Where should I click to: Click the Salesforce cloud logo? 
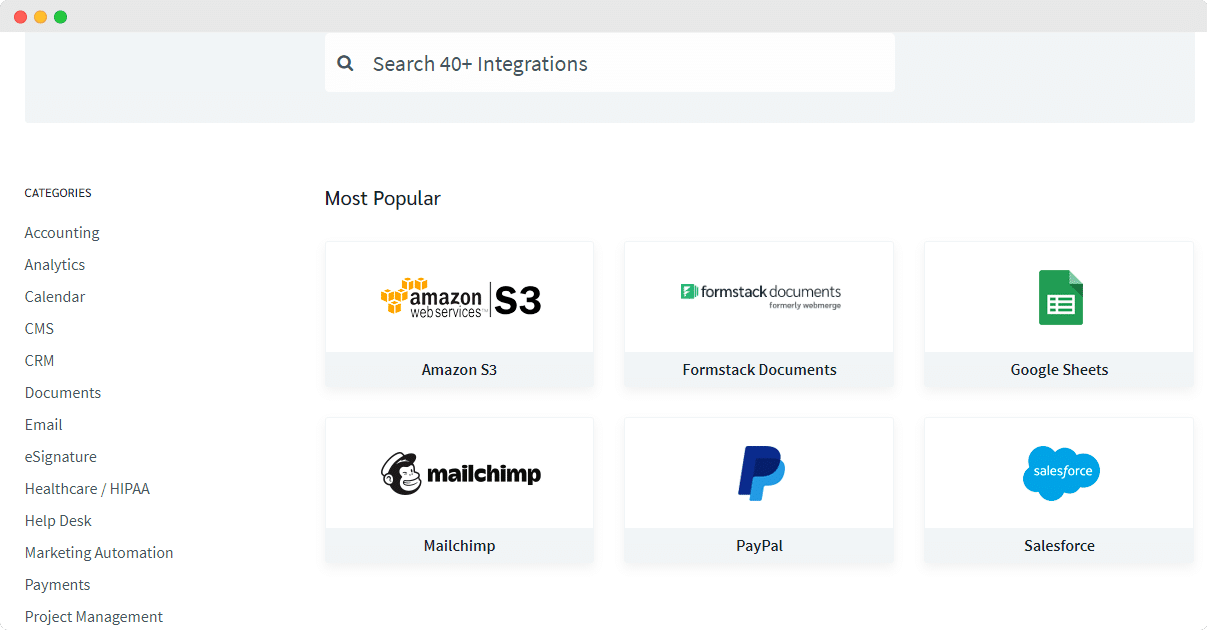[x=1059, y=472]
